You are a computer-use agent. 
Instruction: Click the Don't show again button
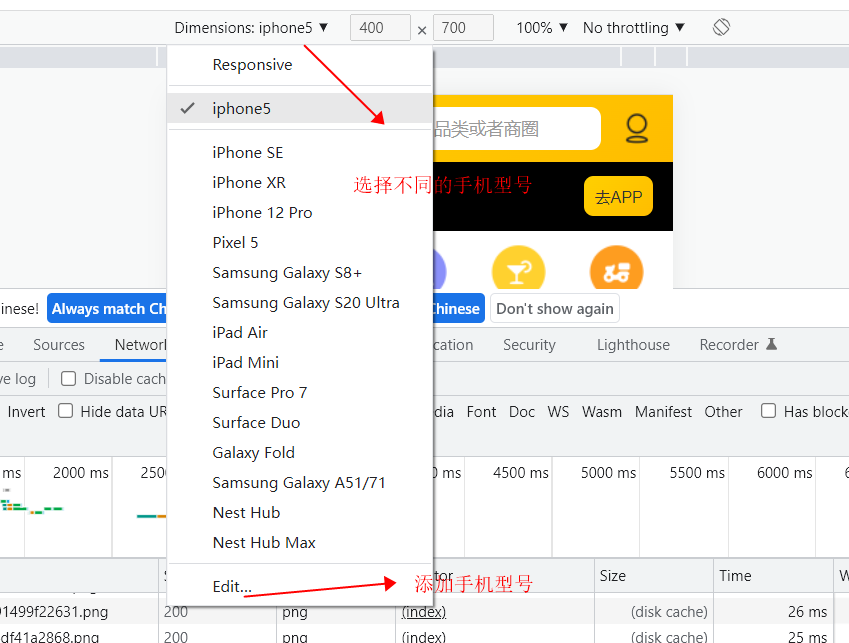554,309
